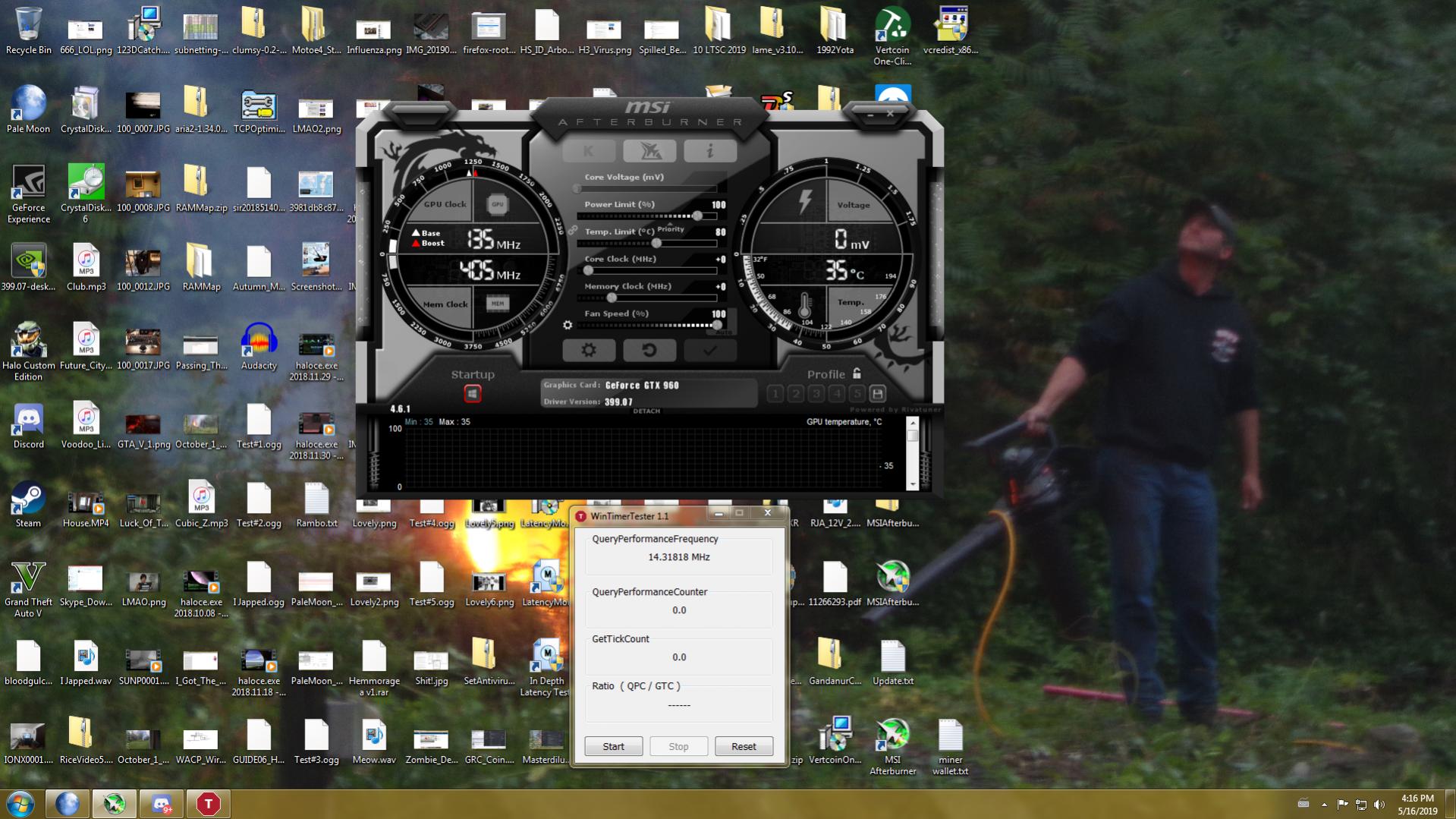
Task: Click the Power Limit slider handle
Action: tap(697, 216)
